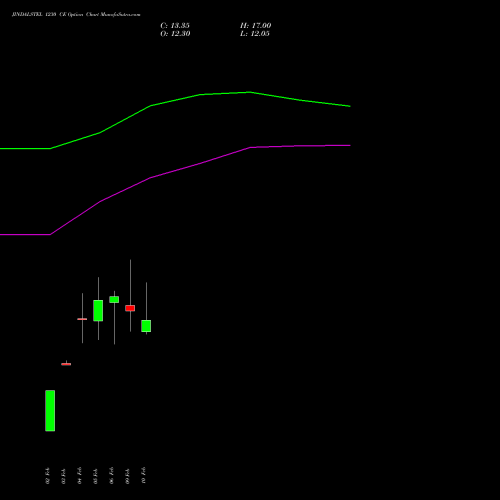Click the high price value H: 17.00
Viewport: 500px width, 500px height.
click(x=256, y=26)
